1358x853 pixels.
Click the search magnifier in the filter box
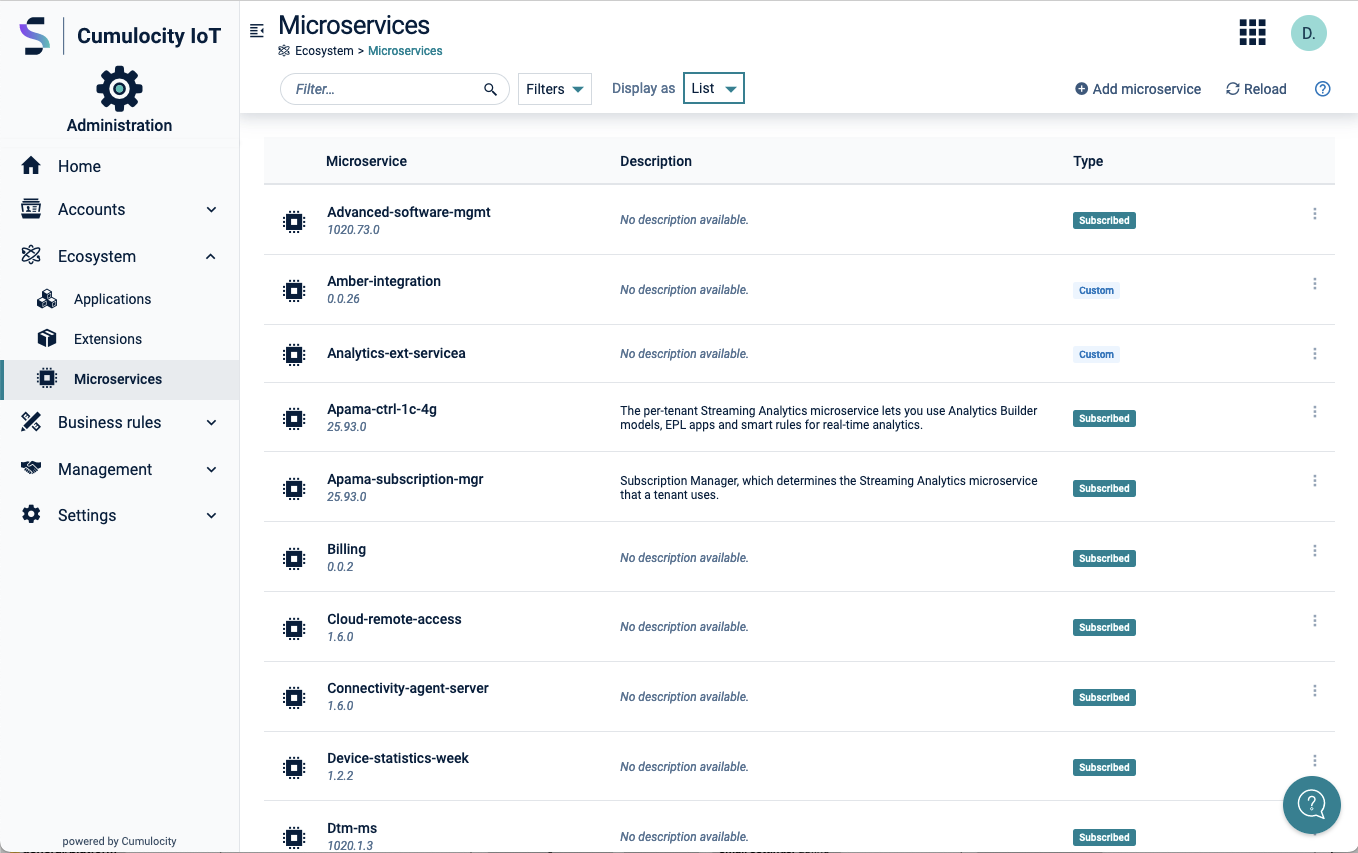490,88
